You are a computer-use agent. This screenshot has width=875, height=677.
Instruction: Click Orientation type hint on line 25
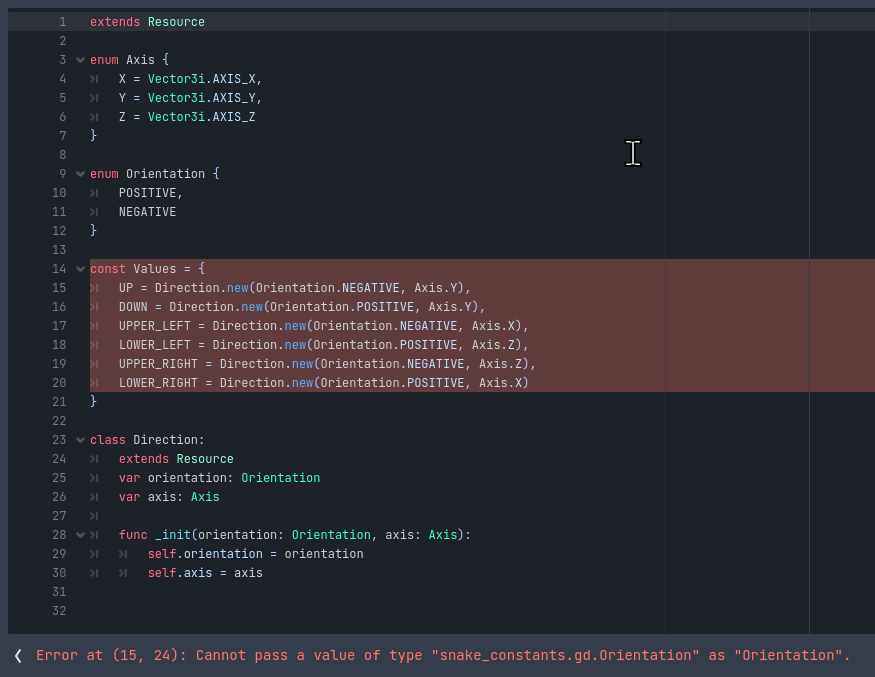(x=280, y=477)
